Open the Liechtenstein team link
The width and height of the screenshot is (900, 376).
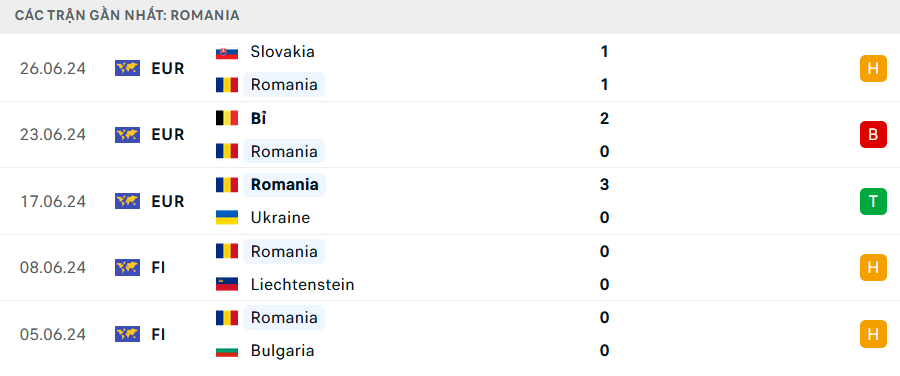click(302, 284)
